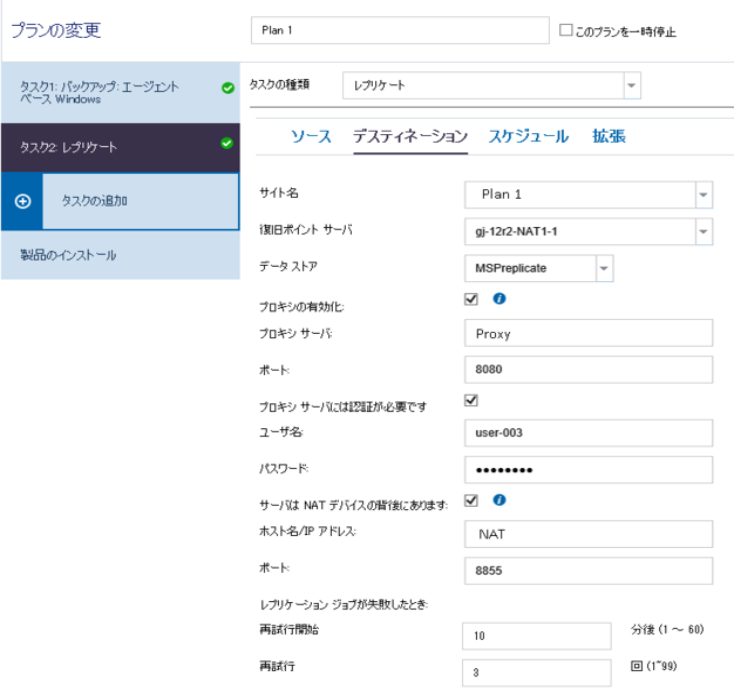Click green check icon on タスク1 backup task
Screen dimensions: 734x695
(227, 89)
